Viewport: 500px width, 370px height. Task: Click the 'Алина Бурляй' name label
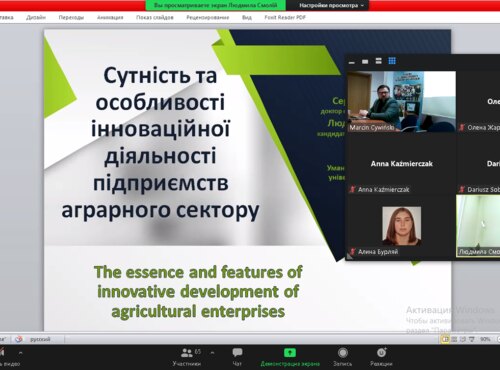(378, 252)
